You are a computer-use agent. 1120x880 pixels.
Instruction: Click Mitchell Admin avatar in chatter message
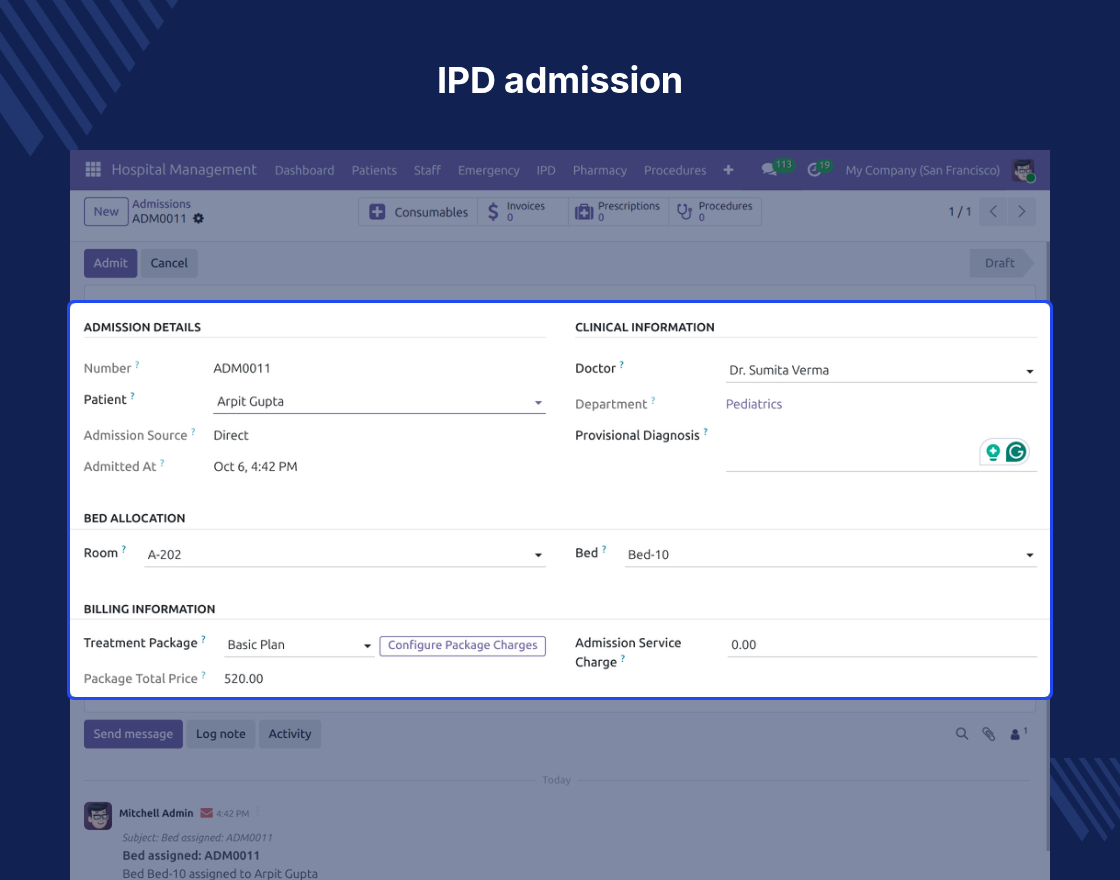point(98,816)
